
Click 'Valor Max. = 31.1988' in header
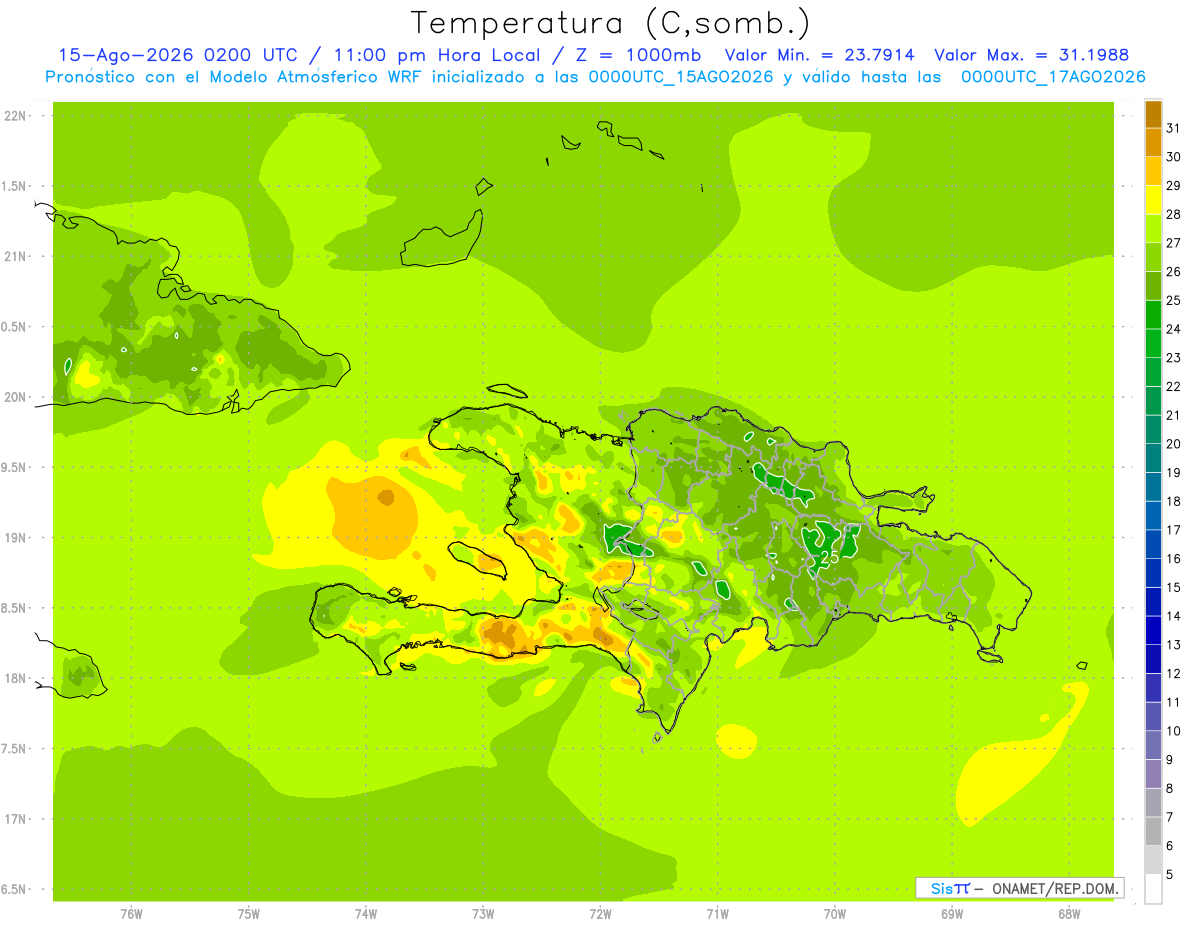[x=1032, y=56]
